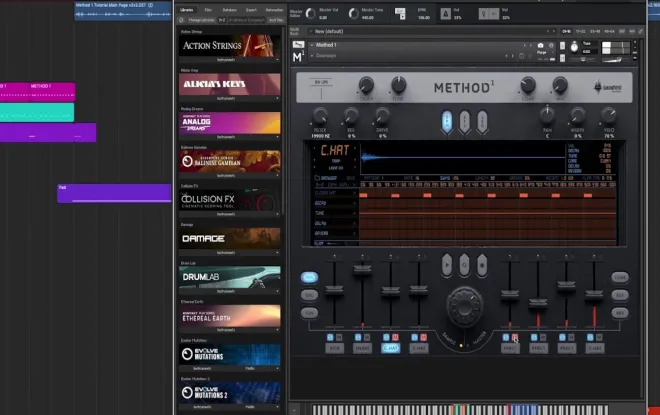Switch faders to VOL mode
The image size is (660, 415).
click(309, 277)
